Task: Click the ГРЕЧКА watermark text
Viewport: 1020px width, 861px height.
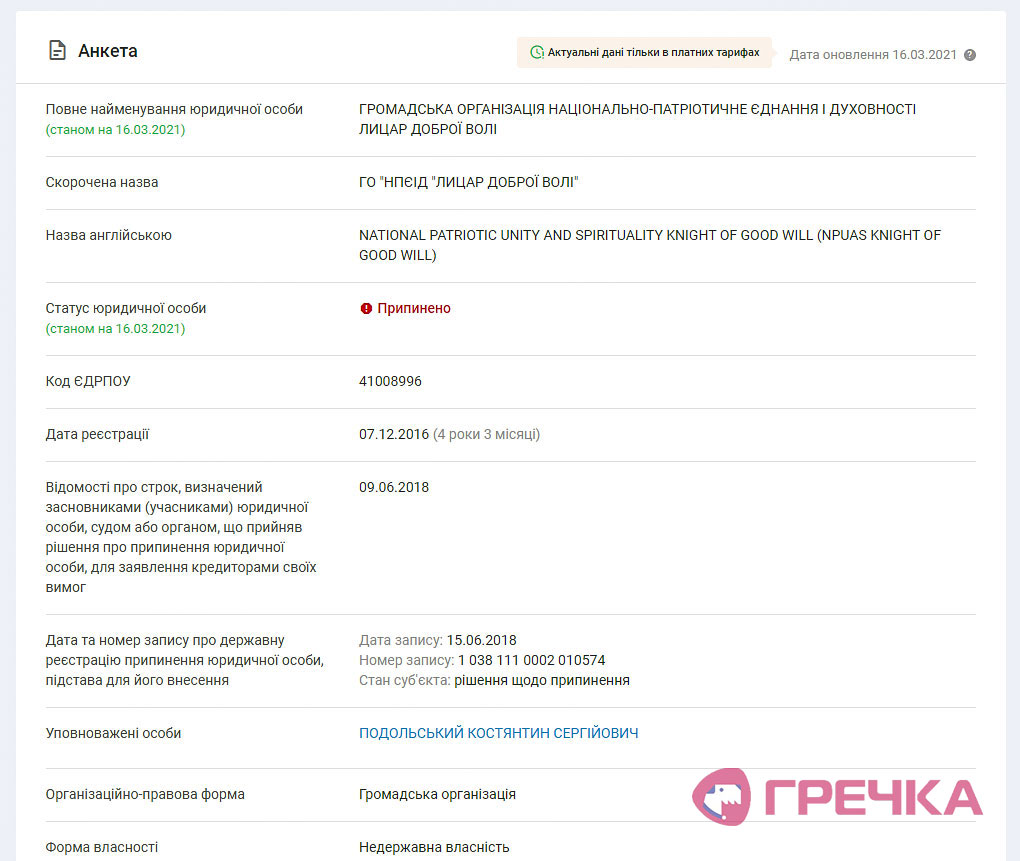Action: click(x=873, y=797)
